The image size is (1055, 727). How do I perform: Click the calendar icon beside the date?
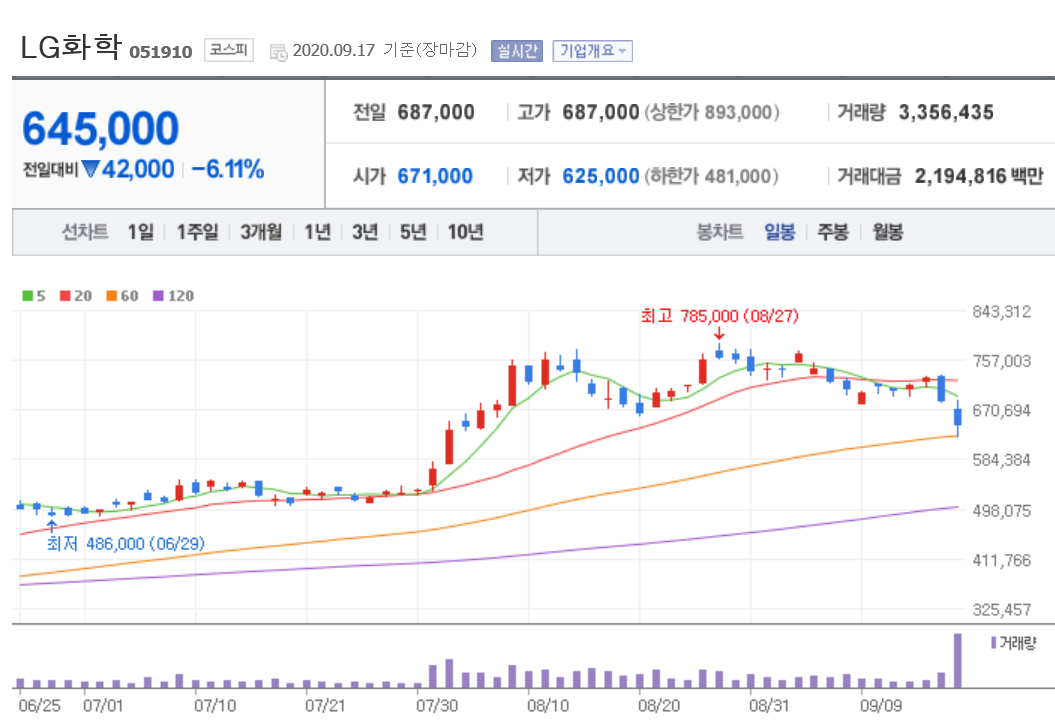pos(279,52)
